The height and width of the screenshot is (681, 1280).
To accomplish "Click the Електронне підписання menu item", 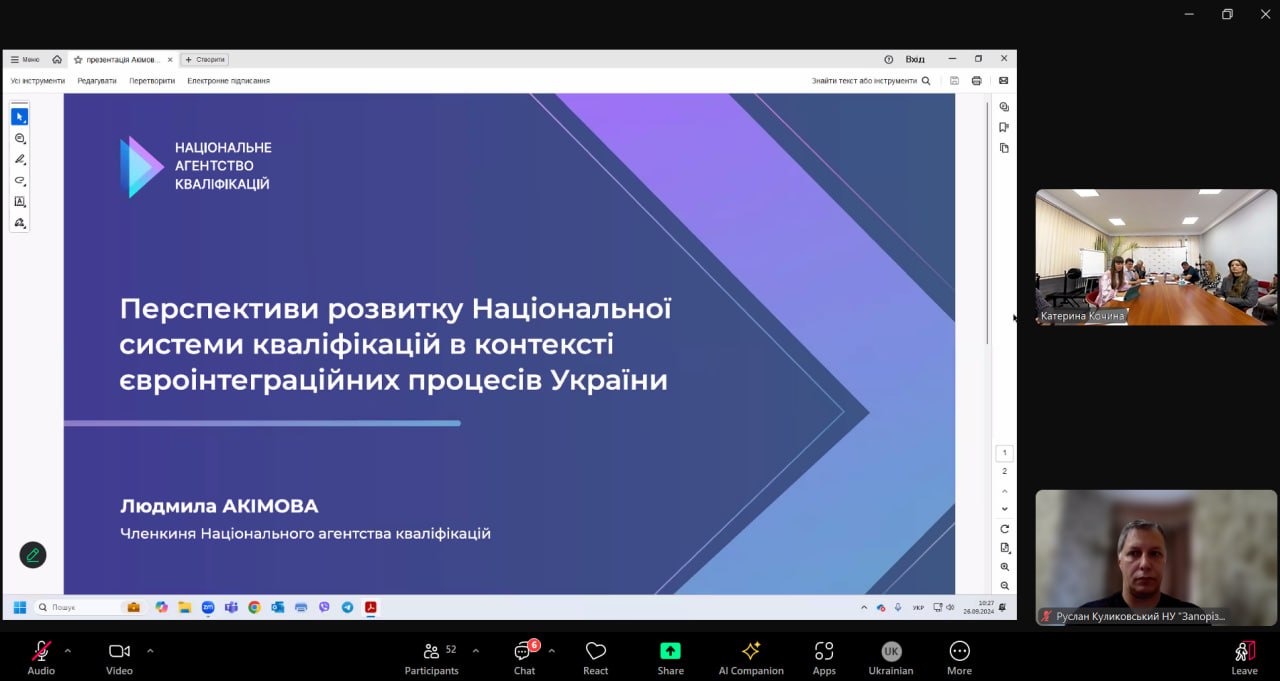I will [228, 81].
